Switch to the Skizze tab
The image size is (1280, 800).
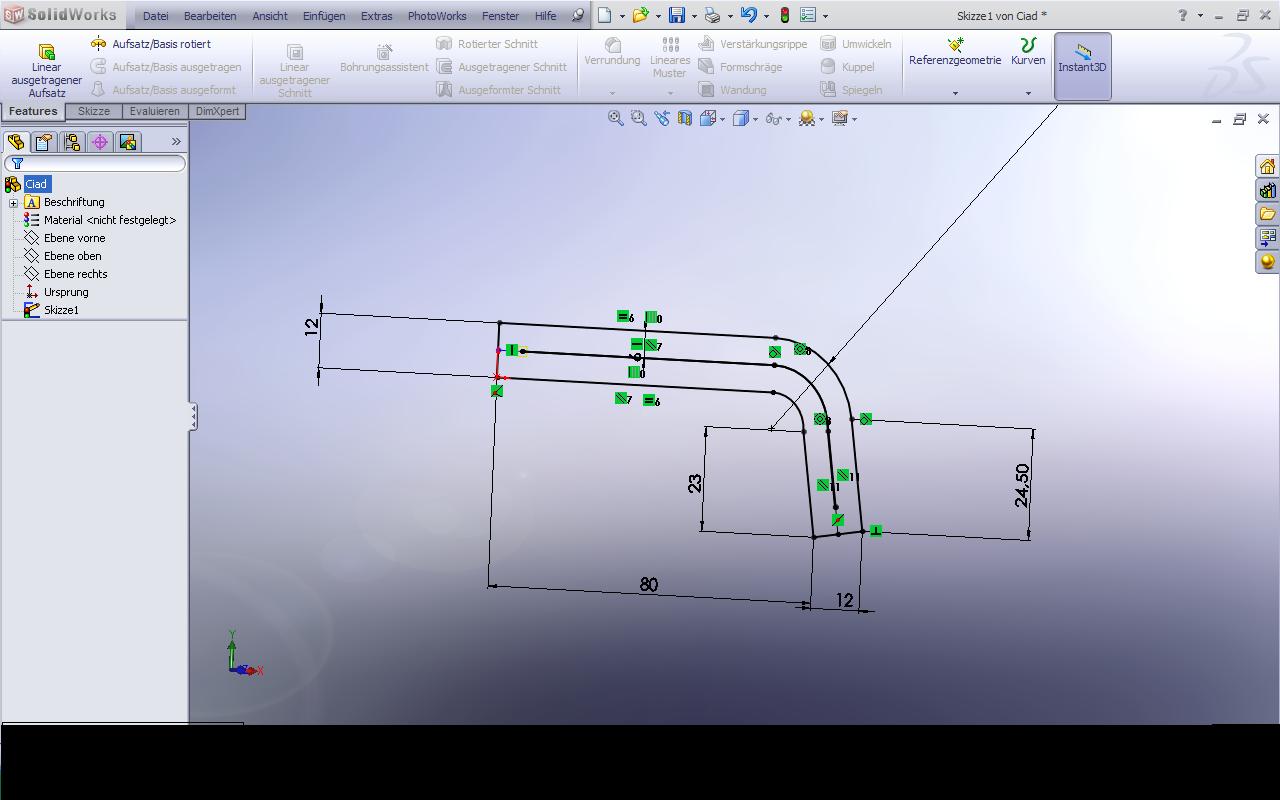click(94, 111)
